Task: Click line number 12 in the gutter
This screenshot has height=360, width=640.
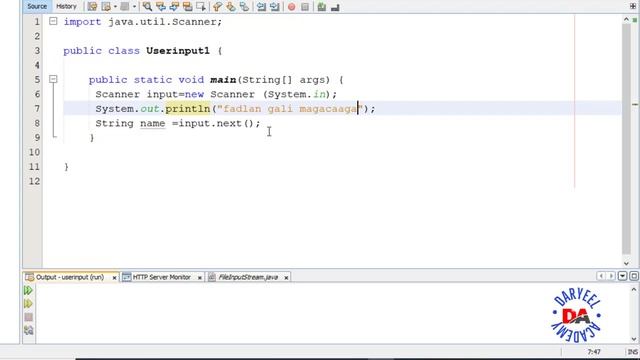Action: pyautogui.click(x=34, y=181)
